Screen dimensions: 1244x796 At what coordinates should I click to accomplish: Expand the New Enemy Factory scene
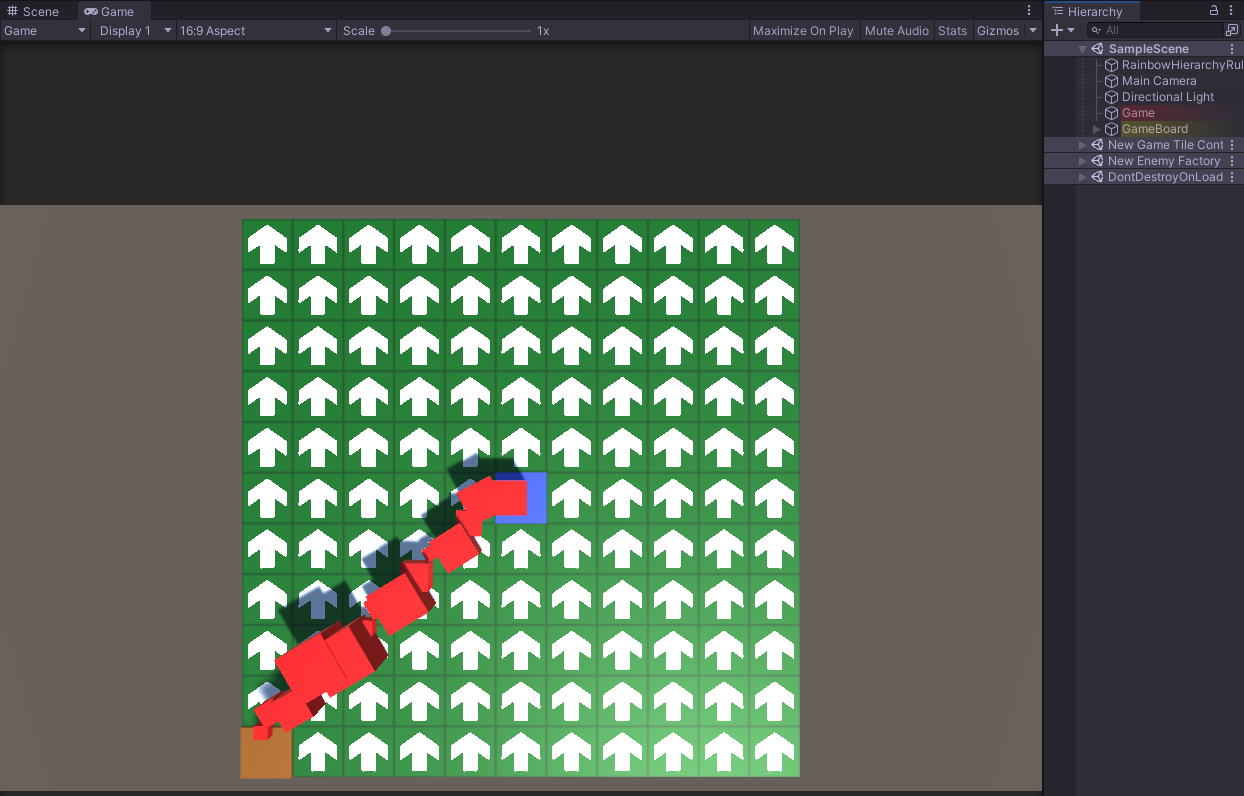tap(1082, 161)
